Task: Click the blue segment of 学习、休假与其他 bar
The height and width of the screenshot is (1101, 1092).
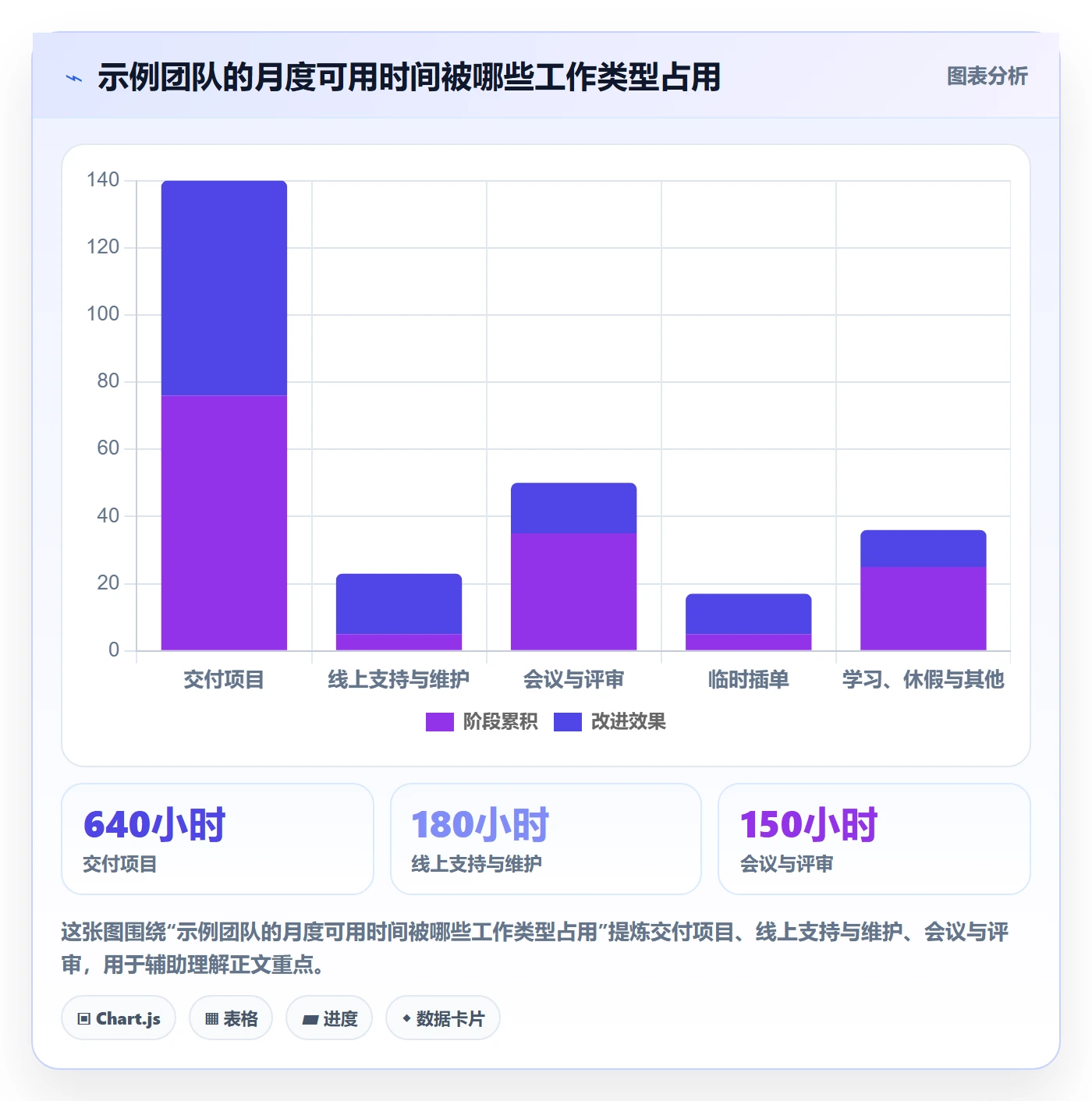Action: pyautogui.click(x=923, y=548)
